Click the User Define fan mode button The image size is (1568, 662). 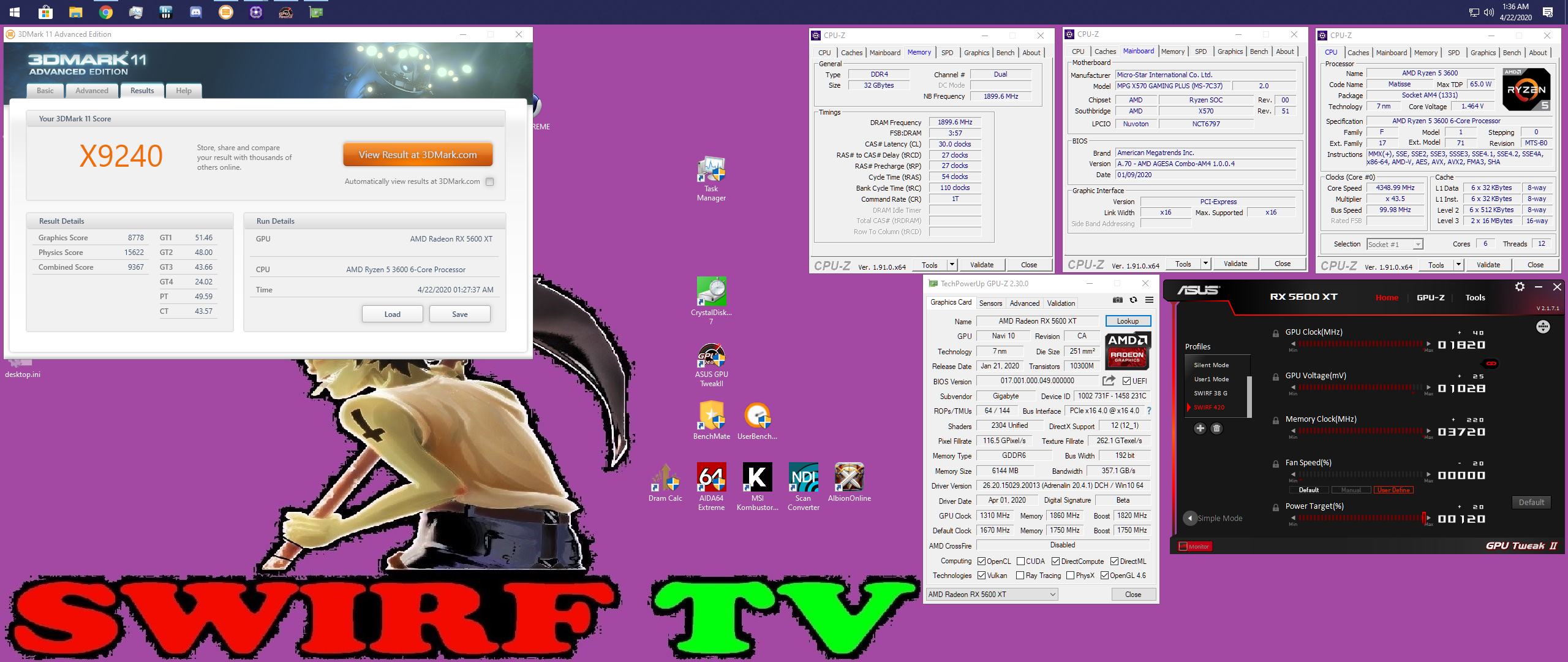coord(1393,490)
